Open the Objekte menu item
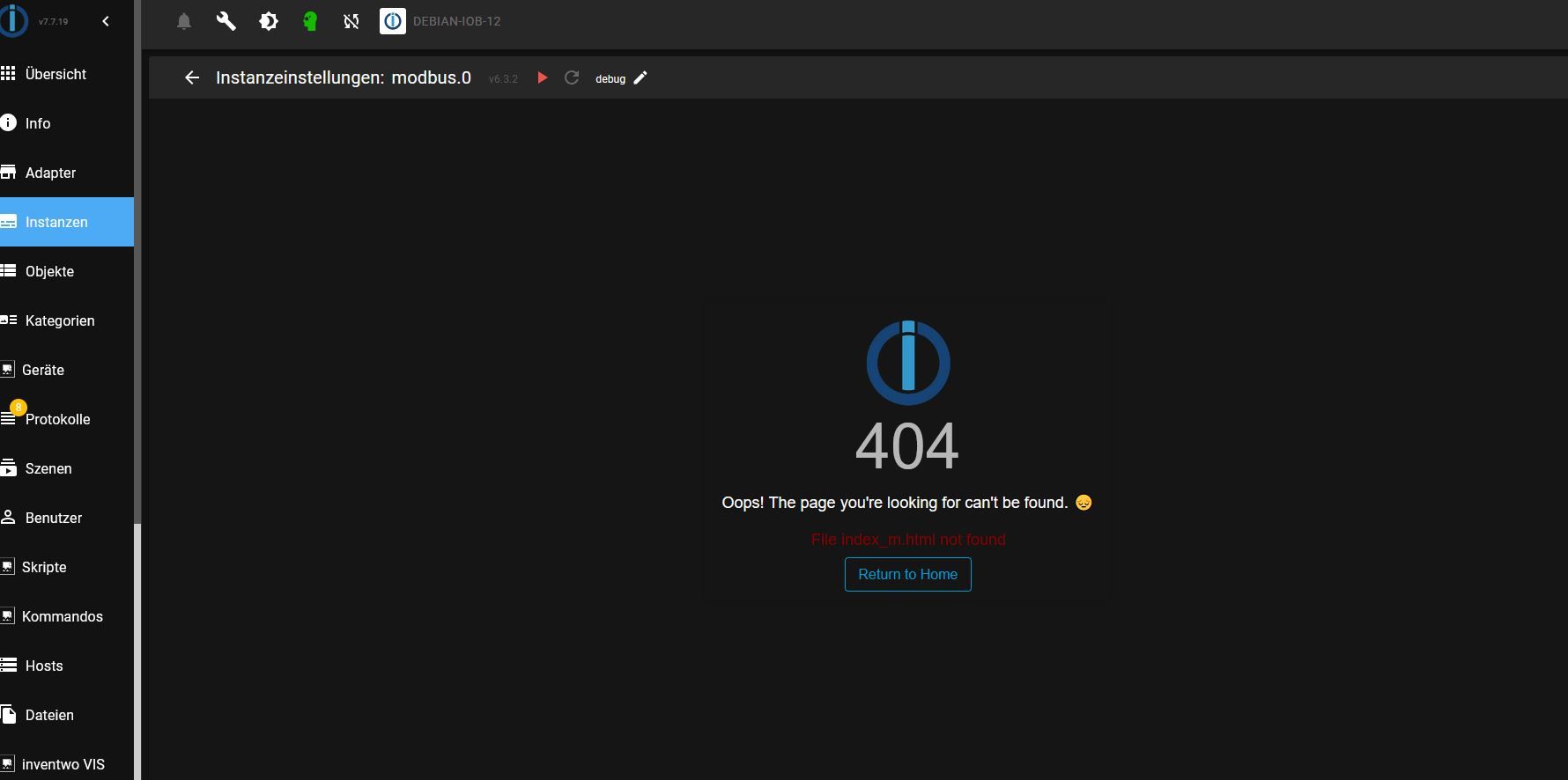Screen dimensions: 1568x780 (x=67, y=271)
